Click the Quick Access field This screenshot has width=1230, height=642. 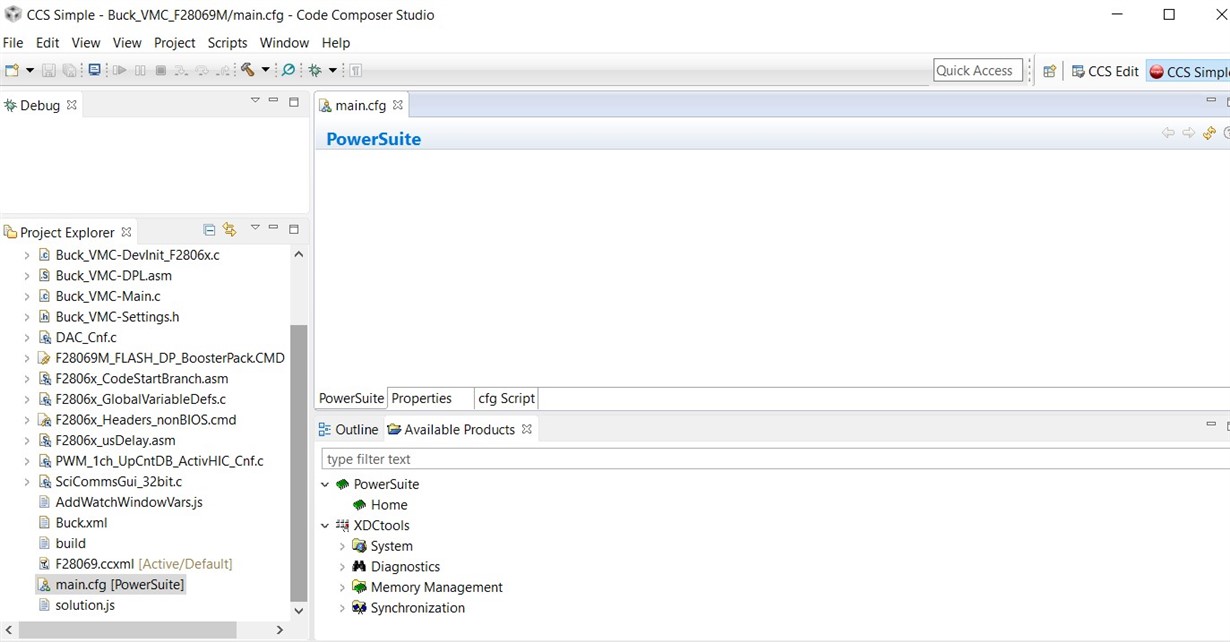point(978,70)
